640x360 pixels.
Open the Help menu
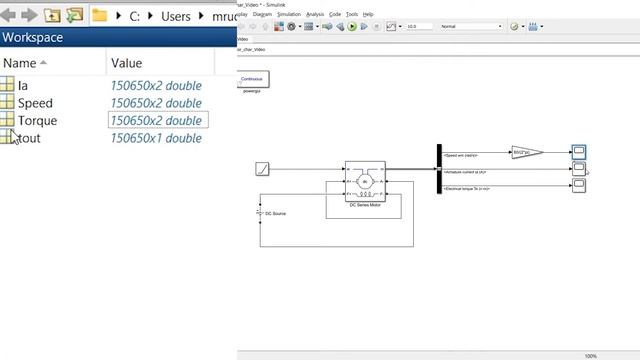(368, 14)
